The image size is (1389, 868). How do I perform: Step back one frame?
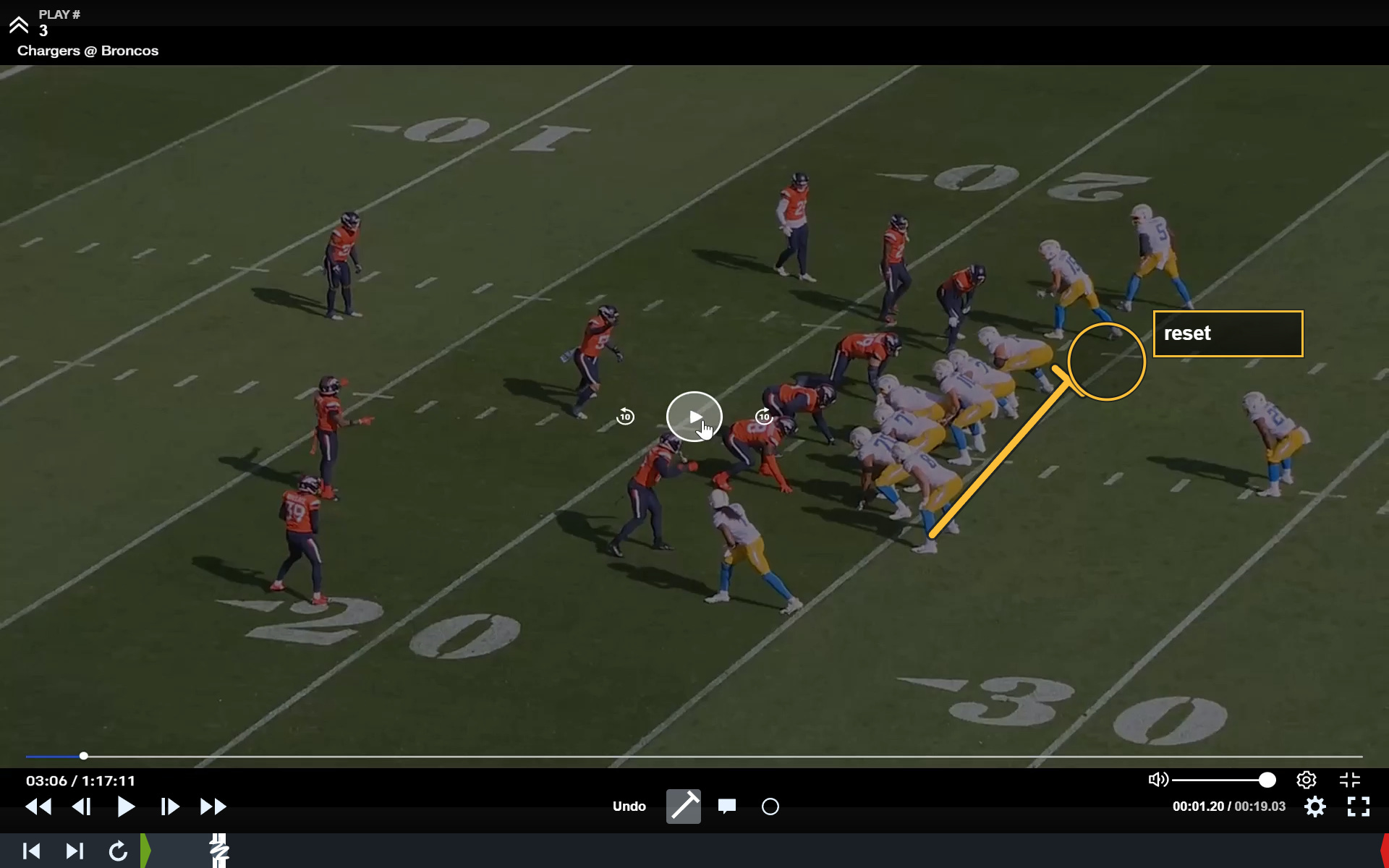pyautogui.click(x=82, y=807)
